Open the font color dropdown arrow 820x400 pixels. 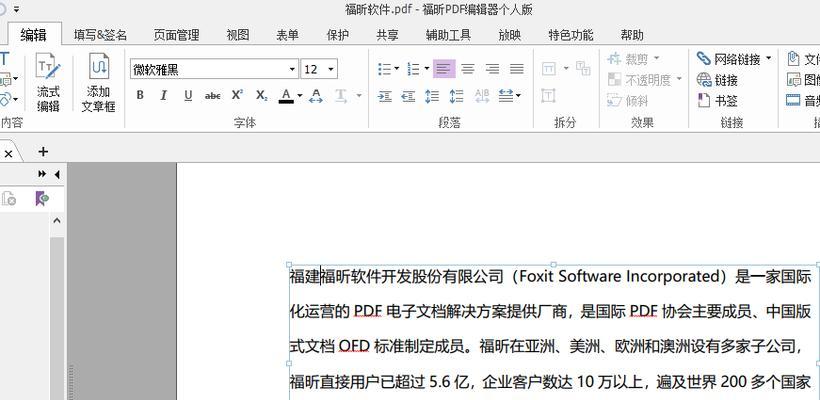pos(300,96)
